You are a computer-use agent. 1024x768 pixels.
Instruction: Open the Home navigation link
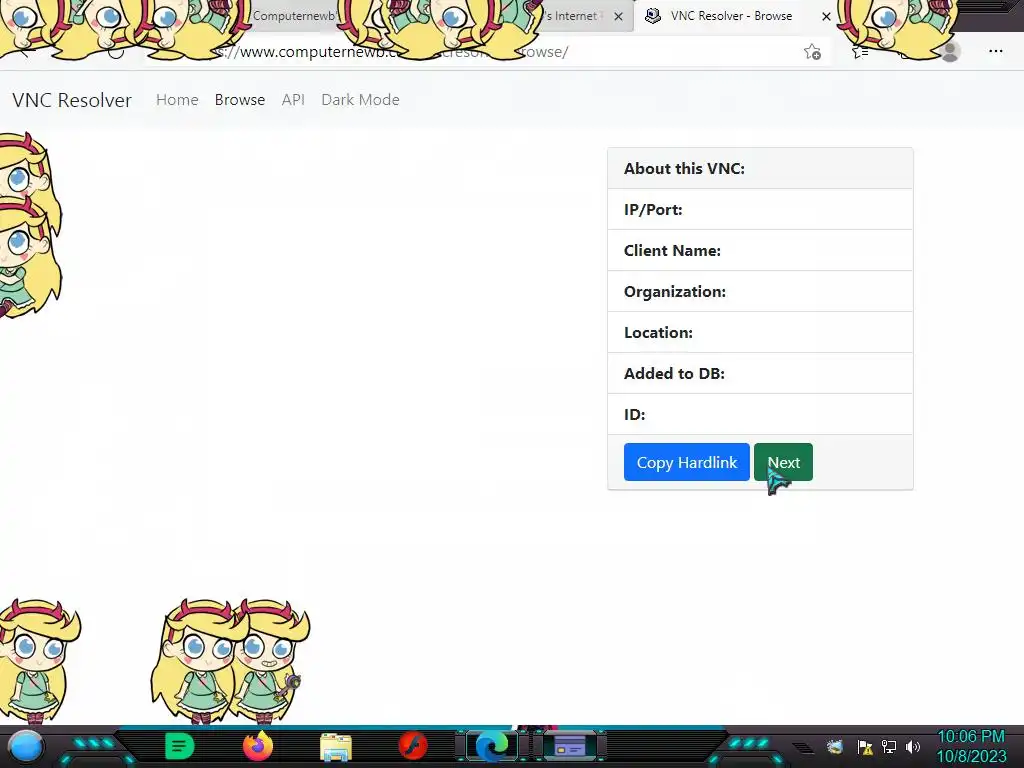click(x=177, y=100)
